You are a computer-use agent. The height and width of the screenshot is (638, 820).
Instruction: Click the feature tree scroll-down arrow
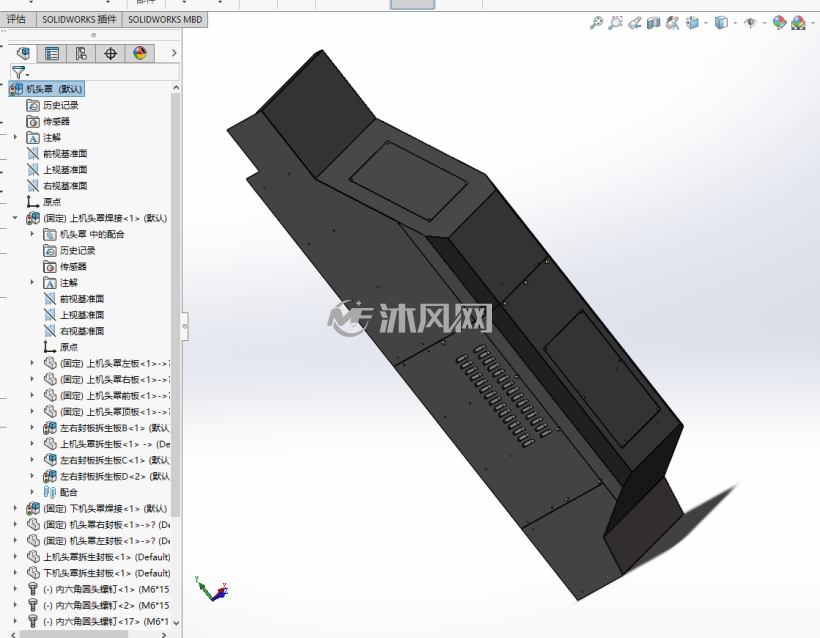click(176, 622)
